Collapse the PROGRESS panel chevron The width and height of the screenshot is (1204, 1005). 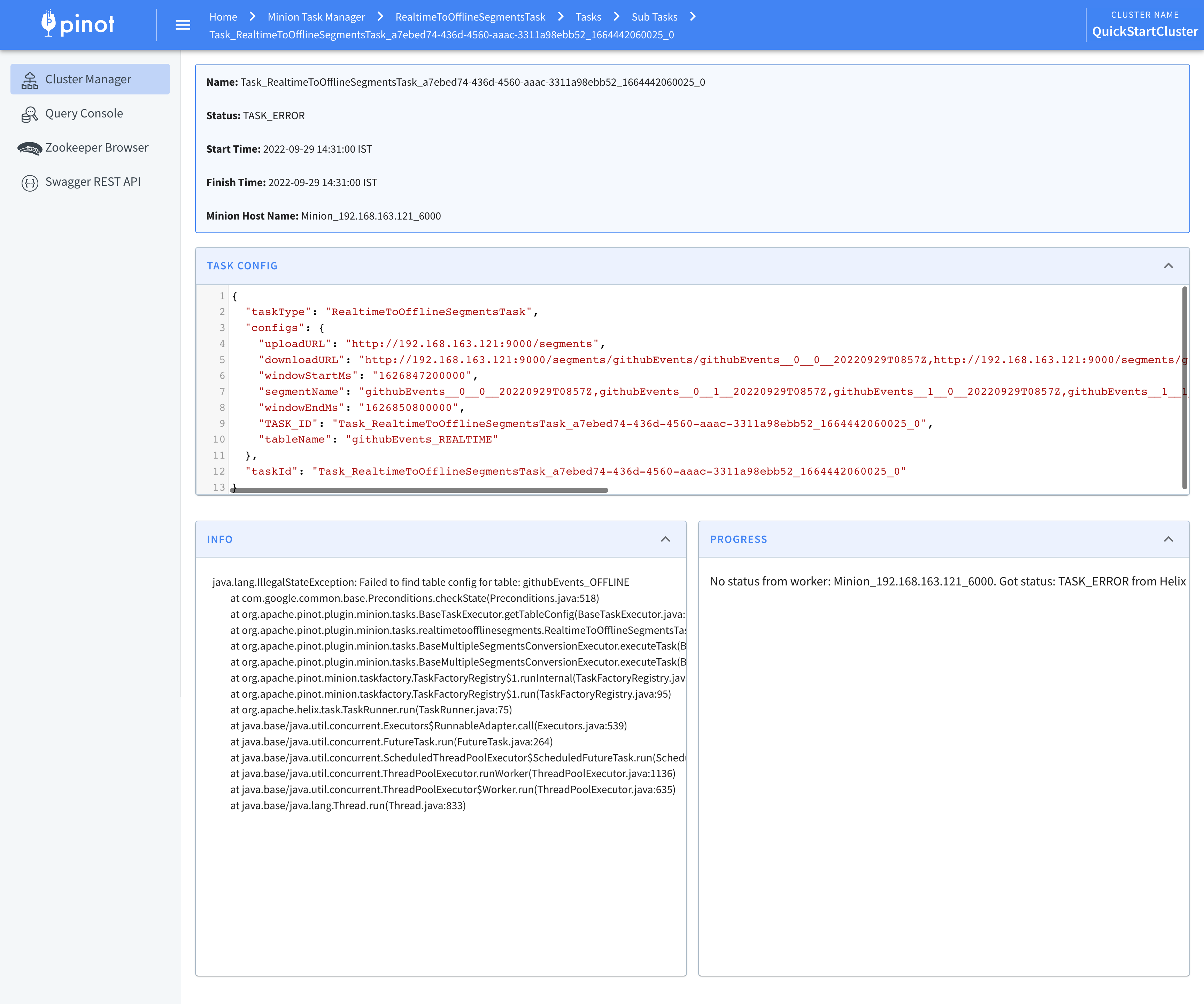1168,539
